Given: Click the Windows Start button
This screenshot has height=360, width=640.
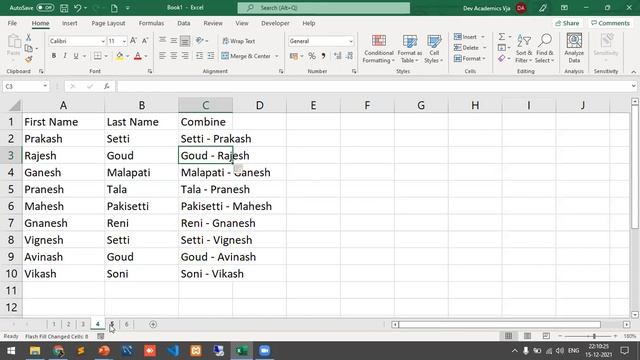Looking at the screenshot, I should [x=11, y=351].
